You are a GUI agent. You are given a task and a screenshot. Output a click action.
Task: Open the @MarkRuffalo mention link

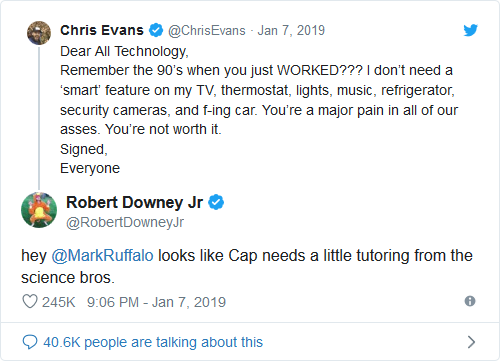pyautogui.click(x=102, y=256)
